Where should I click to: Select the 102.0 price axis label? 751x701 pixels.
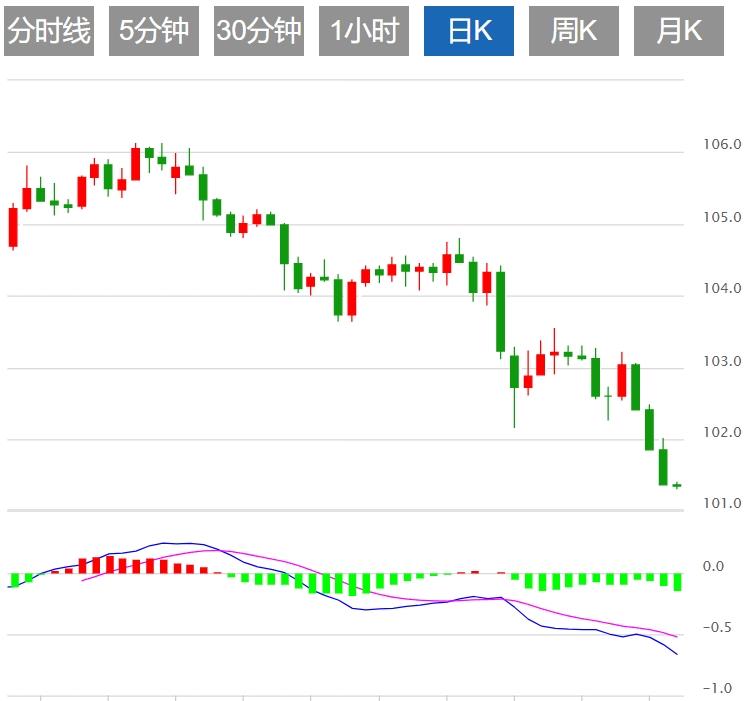[x=722, y=433]
